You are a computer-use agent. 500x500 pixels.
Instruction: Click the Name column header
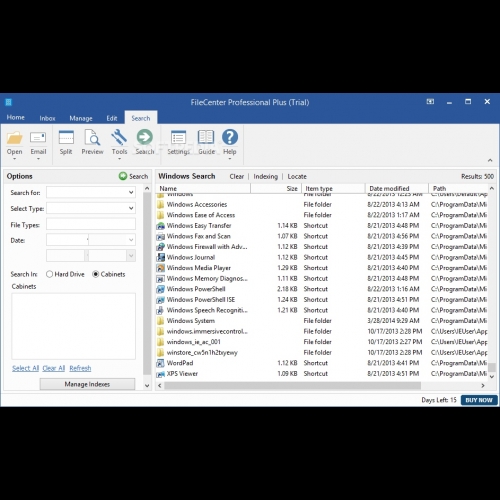point(203,188)
